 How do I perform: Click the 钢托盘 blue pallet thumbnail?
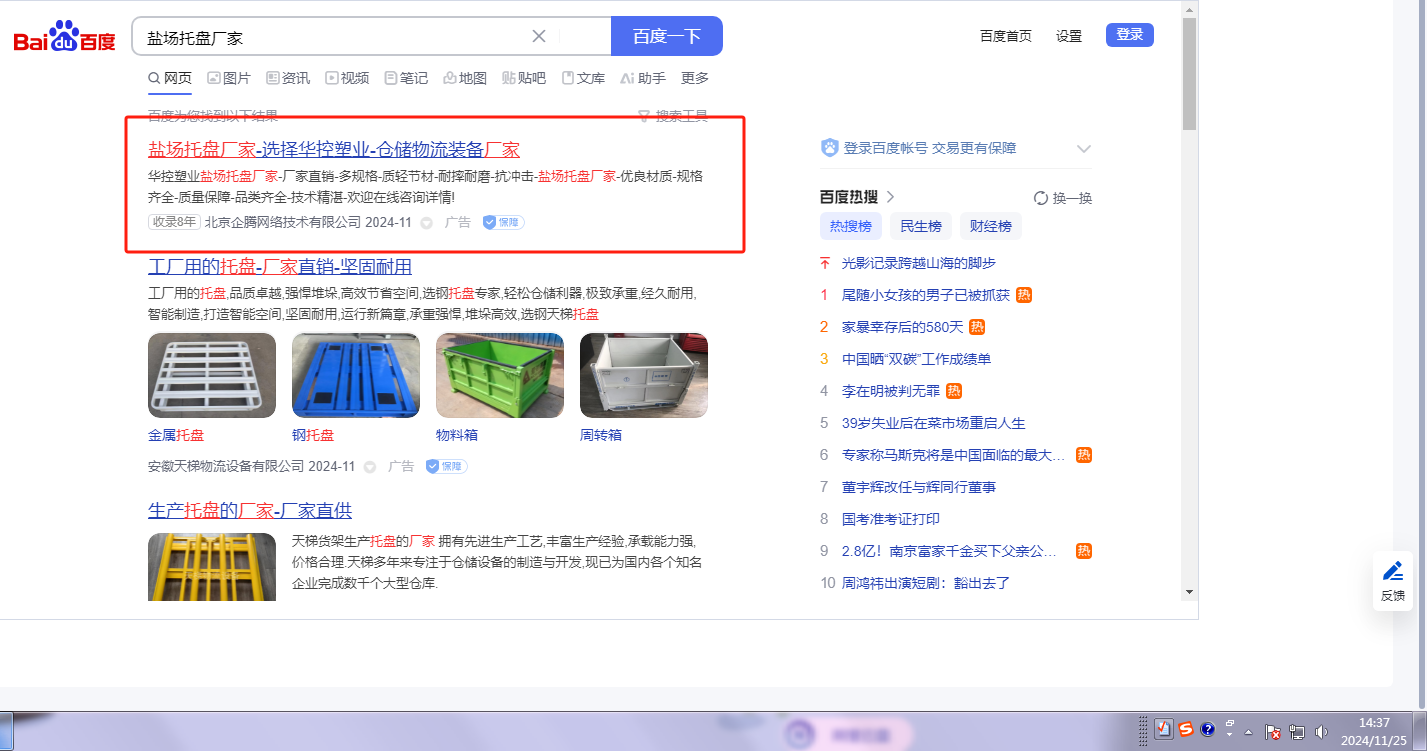pyautogui.click(x=356, y=375)
